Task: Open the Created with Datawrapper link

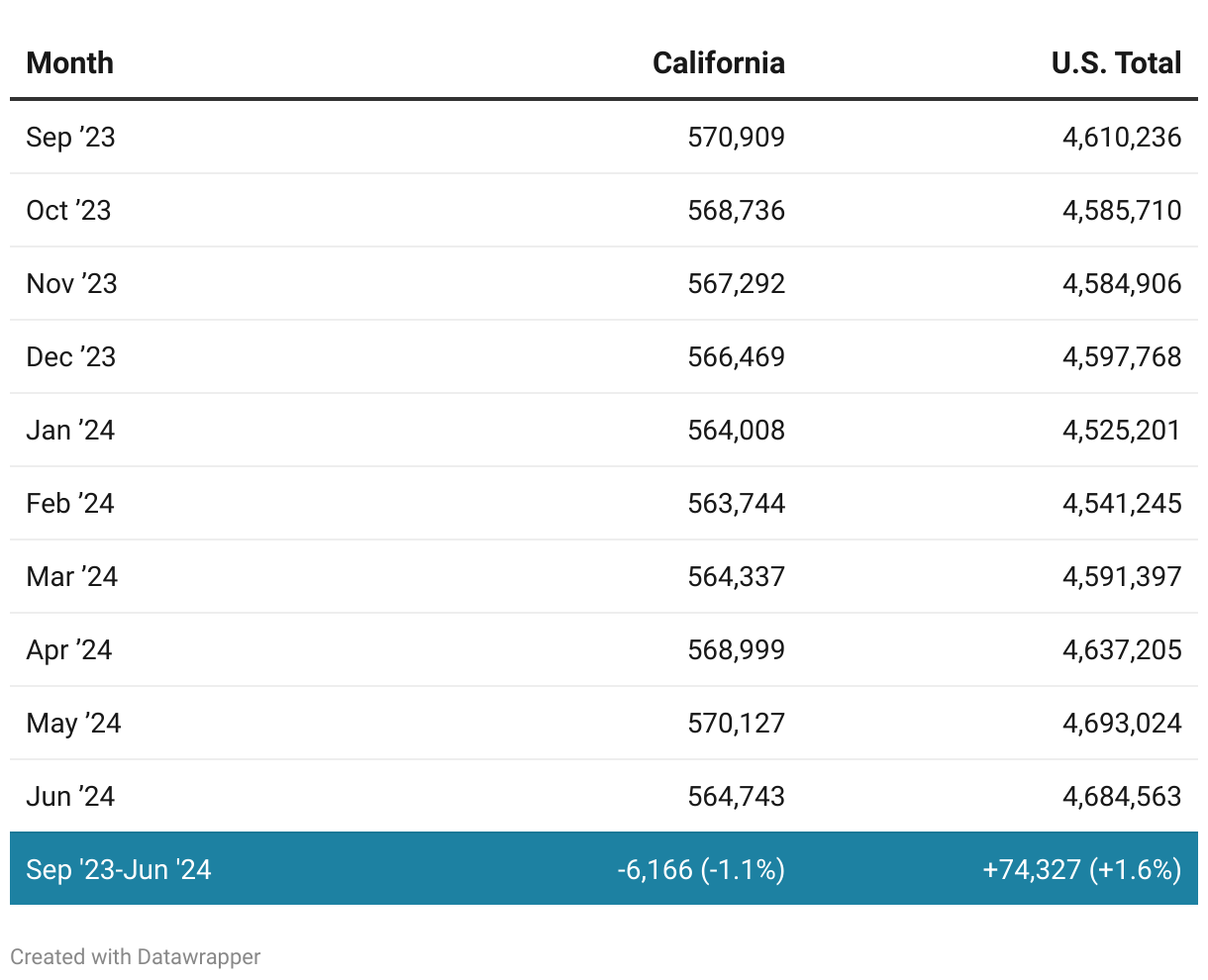Action: tap(135, 957)
